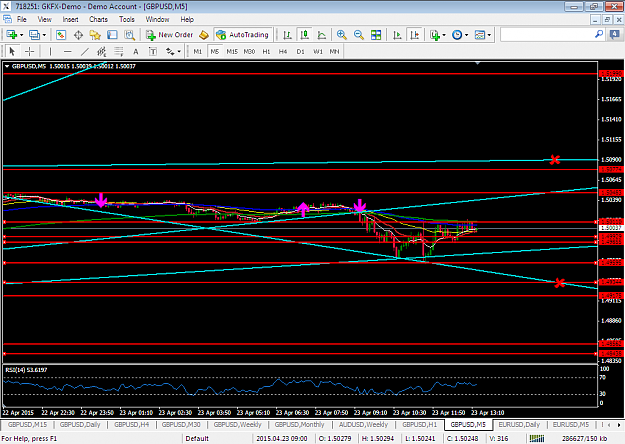Switch to the MN timeframe

334,51
